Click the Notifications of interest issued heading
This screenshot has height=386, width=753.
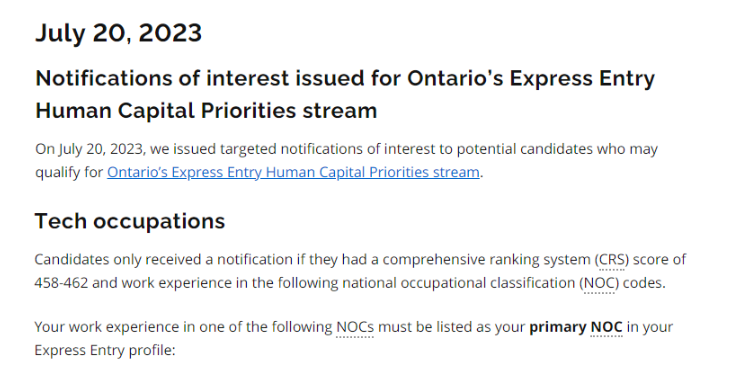click(x=345, y=78)
